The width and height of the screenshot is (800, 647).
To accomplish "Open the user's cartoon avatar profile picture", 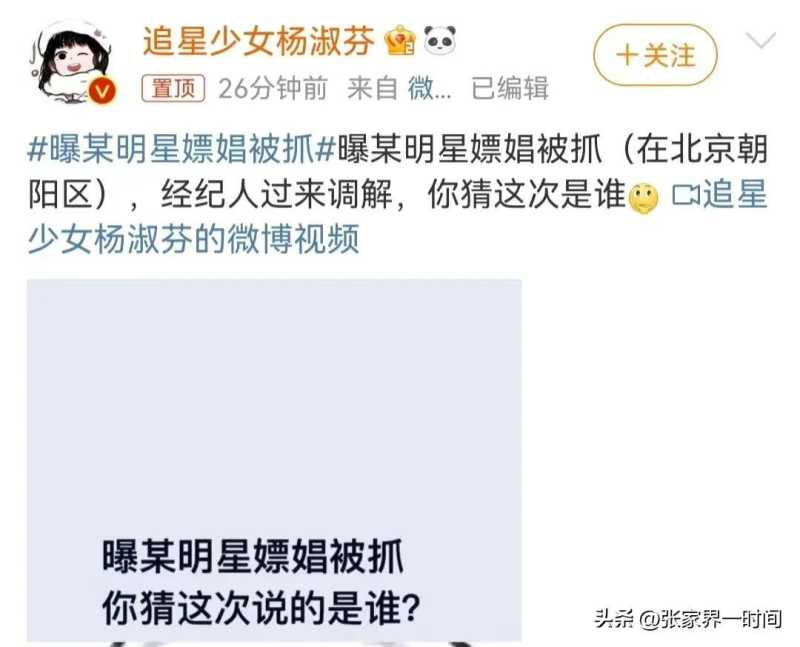I will click(x=70, y=62).
